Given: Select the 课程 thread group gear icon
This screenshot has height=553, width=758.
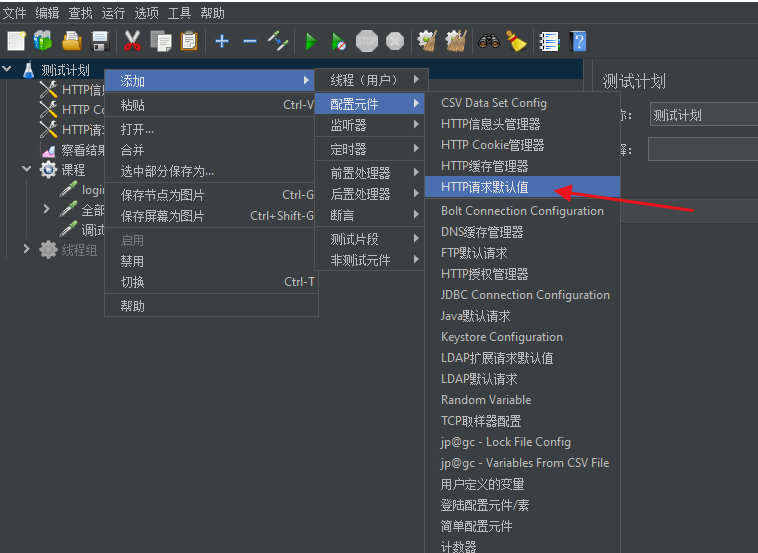Looking at the screenshot, I should [48, 170].
